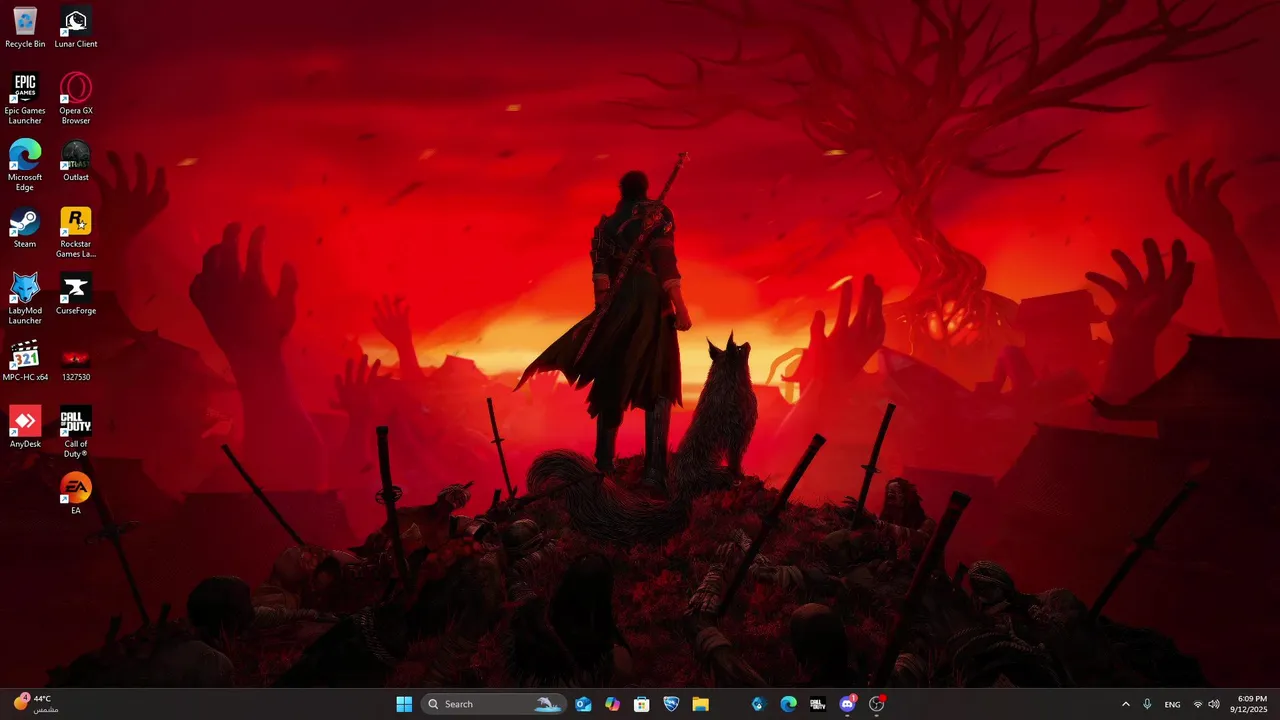Select the Rockstar Games Launcher shortcut
1280x720 pixels.
(x=76, y=233)
